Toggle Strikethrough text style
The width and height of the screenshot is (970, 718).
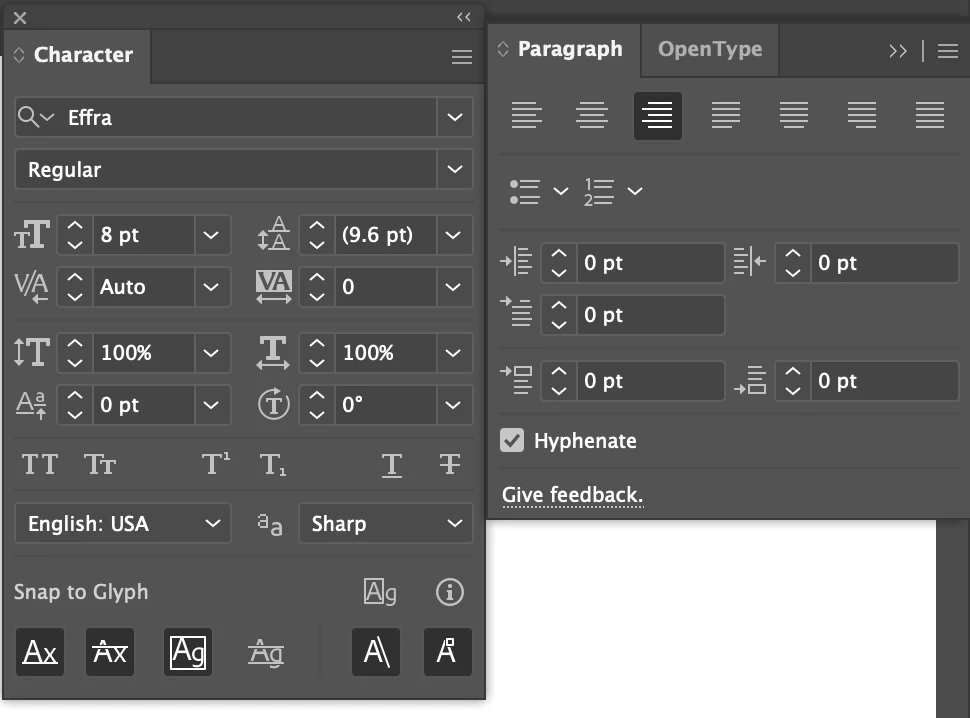[450, 464]
